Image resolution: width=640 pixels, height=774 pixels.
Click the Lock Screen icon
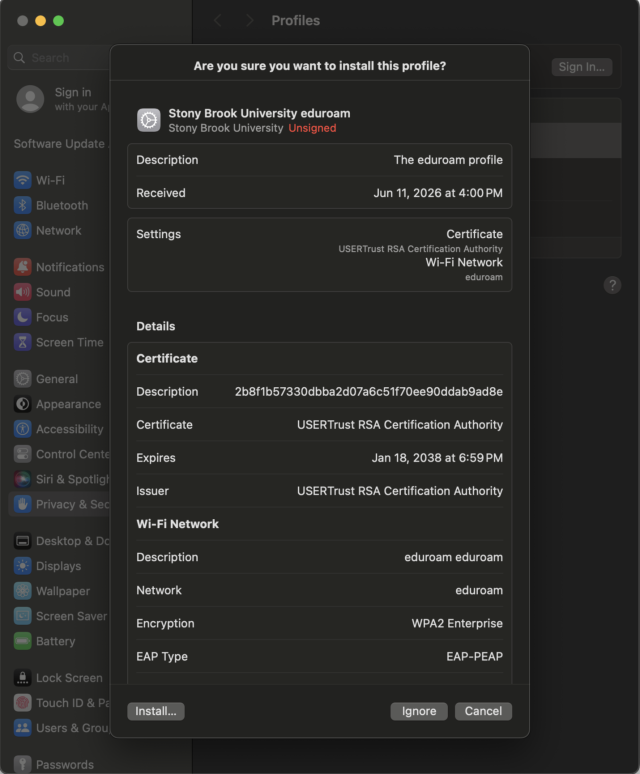(22, 678)
